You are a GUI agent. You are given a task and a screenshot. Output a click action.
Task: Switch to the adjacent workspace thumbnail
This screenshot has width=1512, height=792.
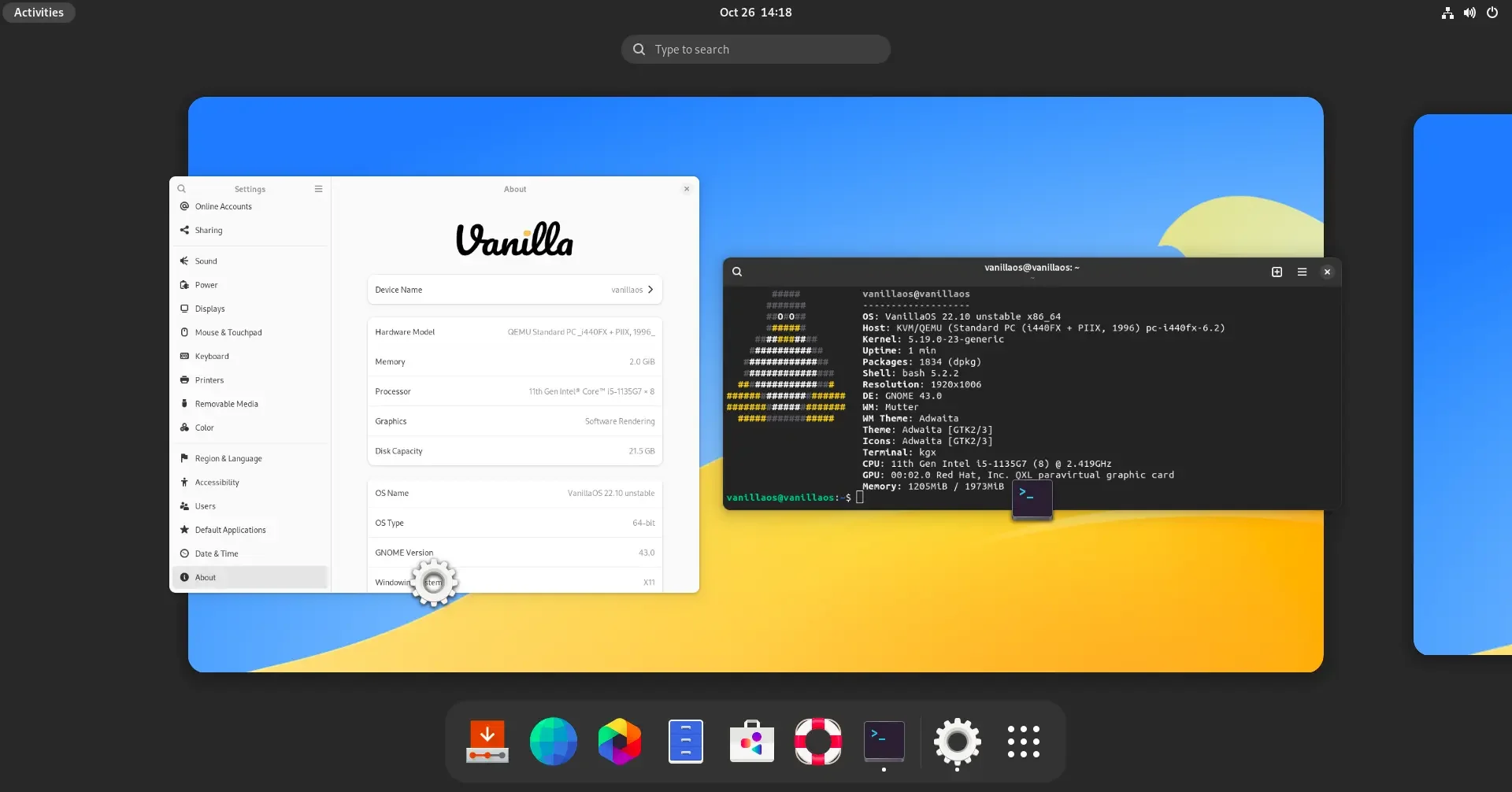[x=1462, y=384]
